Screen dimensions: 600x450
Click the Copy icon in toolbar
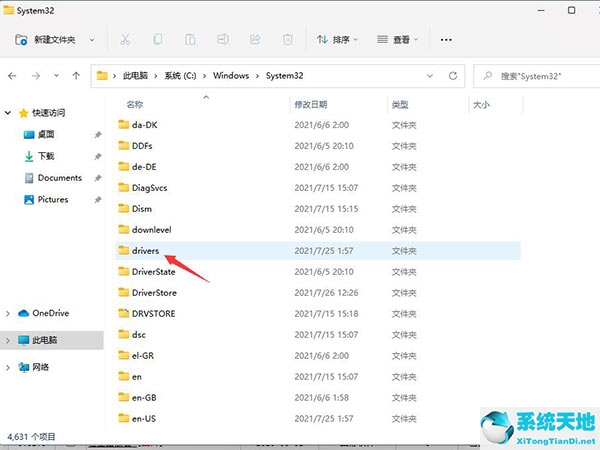pos(157,39)
